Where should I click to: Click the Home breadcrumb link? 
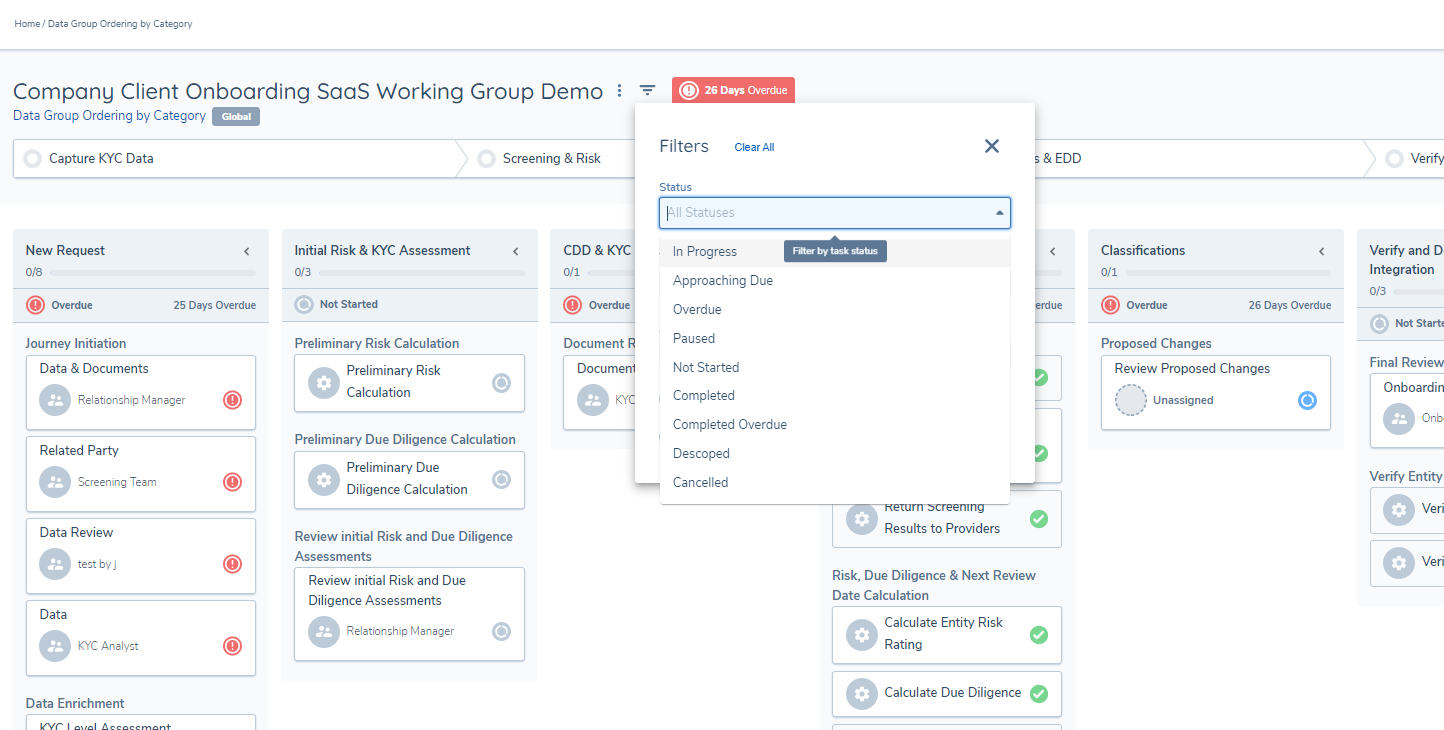coord(27,23)
